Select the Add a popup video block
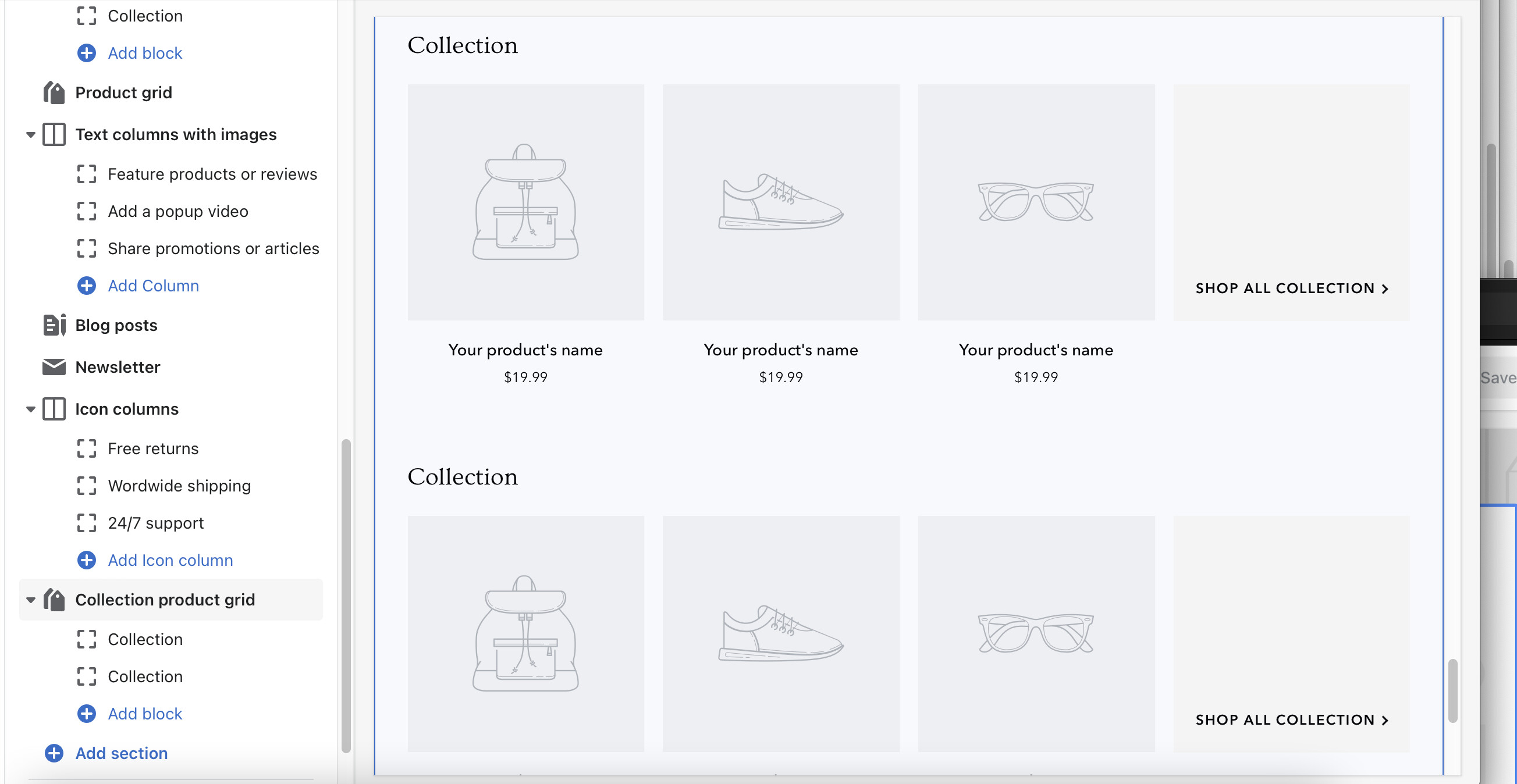The height and width of the screenshot is (784, 1517). (178, 211)
